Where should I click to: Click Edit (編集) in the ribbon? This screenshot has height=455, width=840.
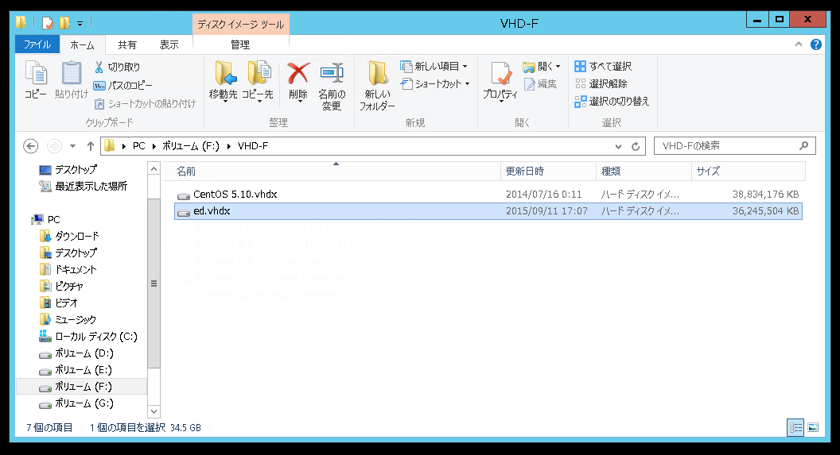[541, 84]
